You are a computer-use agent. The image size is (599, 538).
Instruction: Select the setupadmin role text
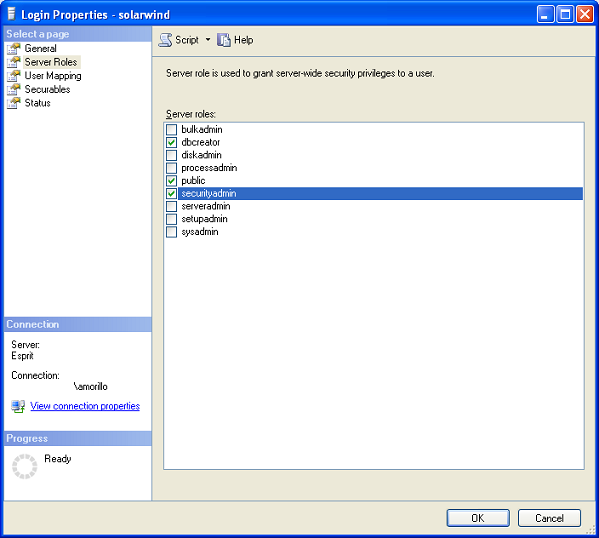click(x=204, y=219)
